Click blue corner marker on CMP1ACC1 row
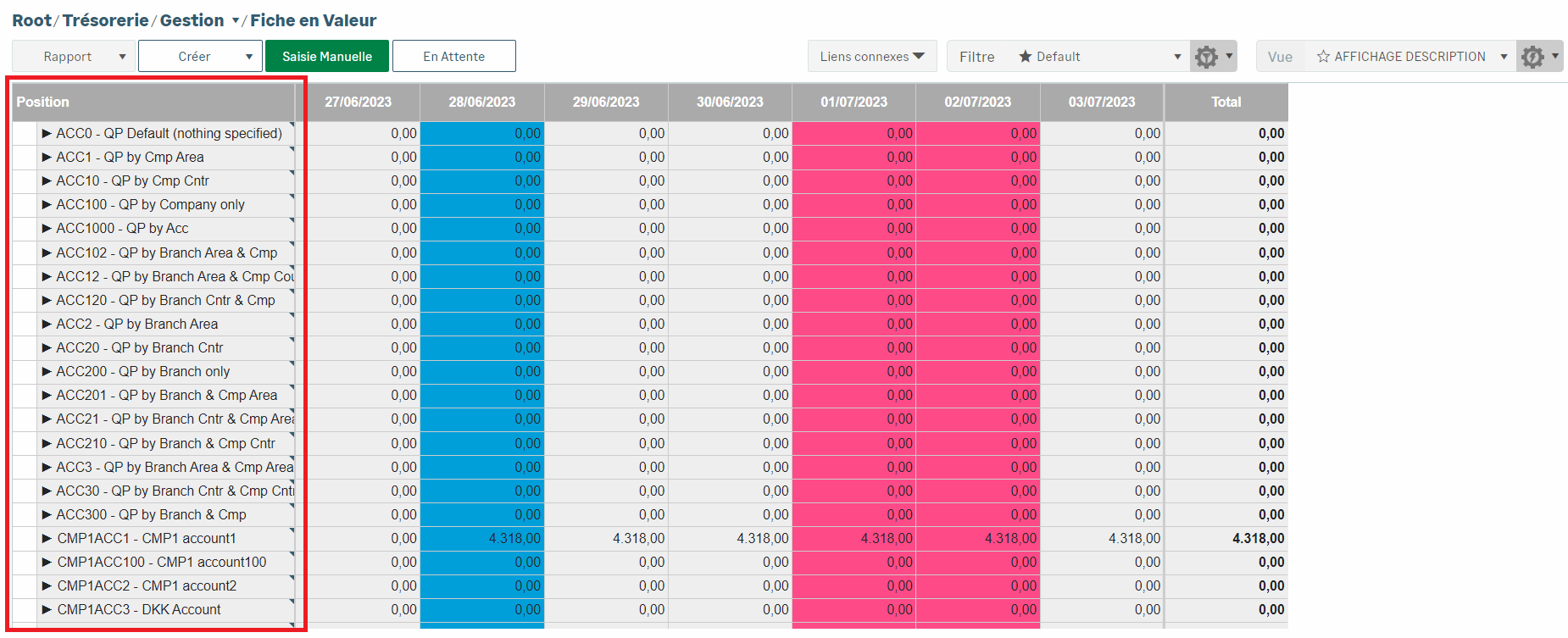The image size is (1568, 638). pos(292,530)
